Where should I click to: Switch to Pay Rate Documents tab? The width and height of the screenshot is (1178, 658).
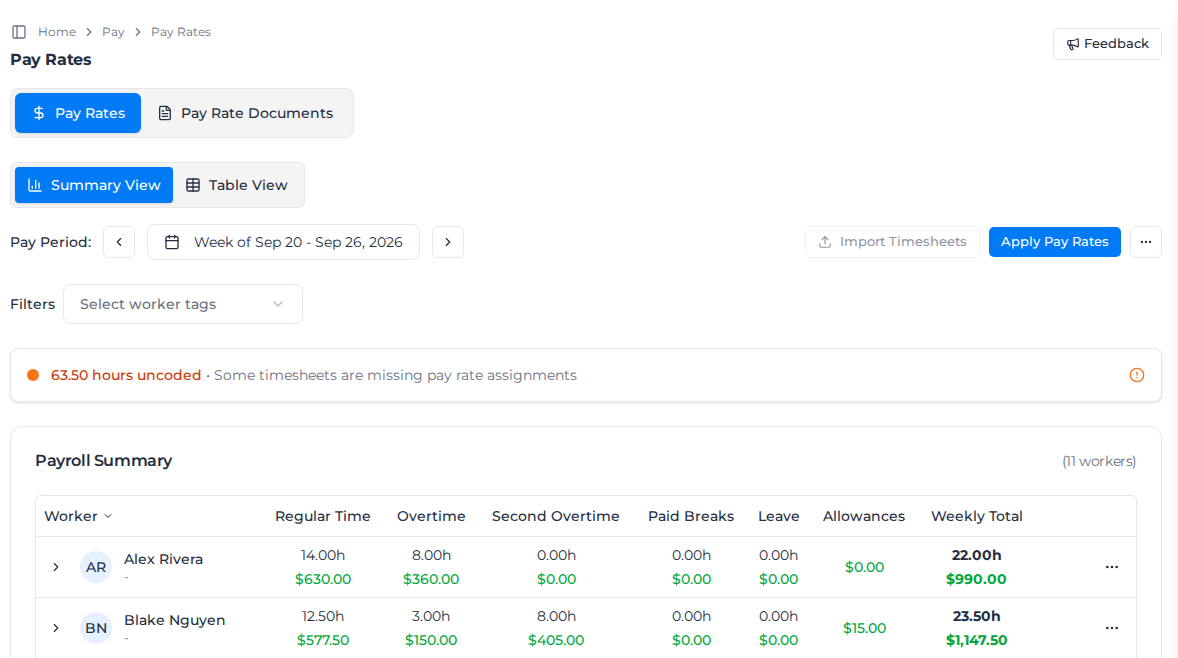coord(246,113)
